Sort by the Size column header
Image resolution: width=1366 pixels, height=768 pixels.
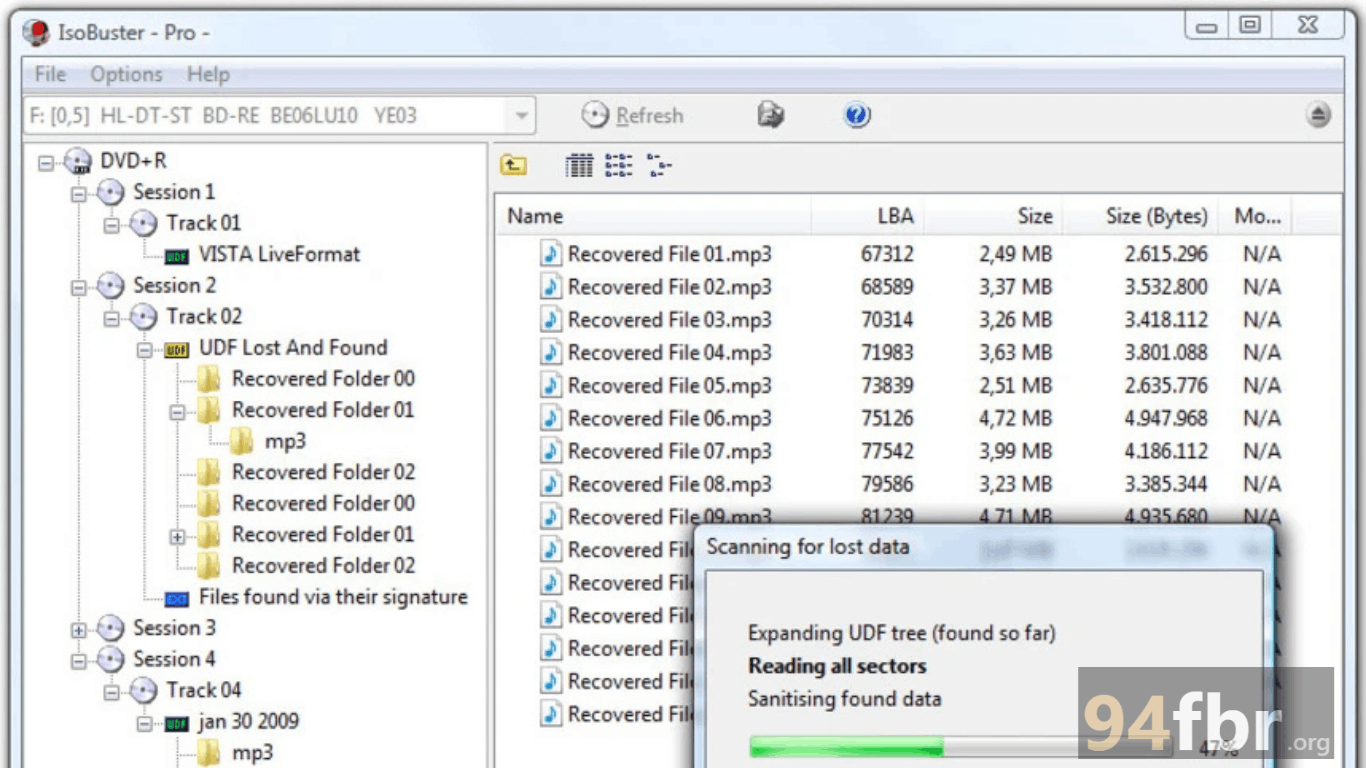(x=993, y=216)
